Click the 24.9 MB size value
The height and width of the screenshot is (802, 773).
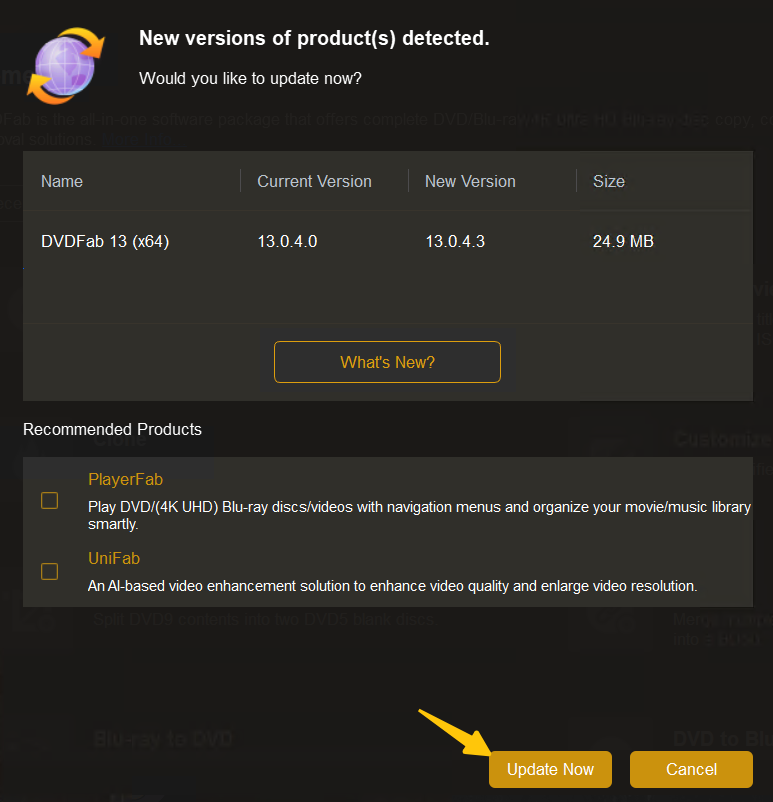(623, 241)
